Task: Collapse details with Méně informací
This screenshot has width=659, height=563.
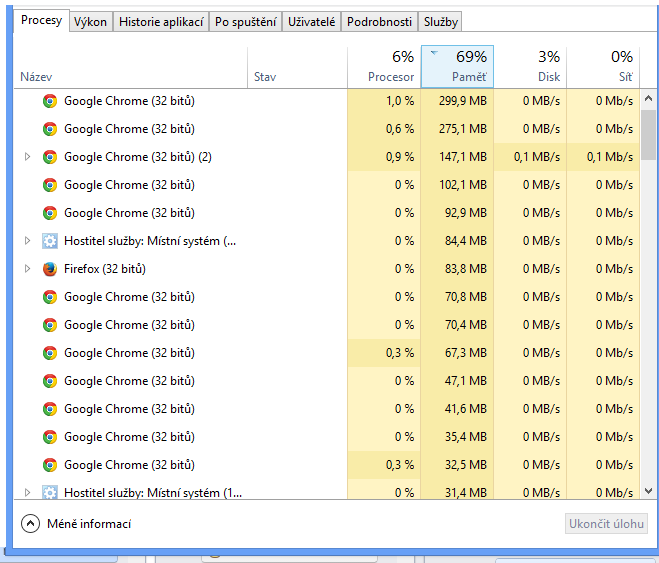Action: pyautogui.click(x=76, y=524)
